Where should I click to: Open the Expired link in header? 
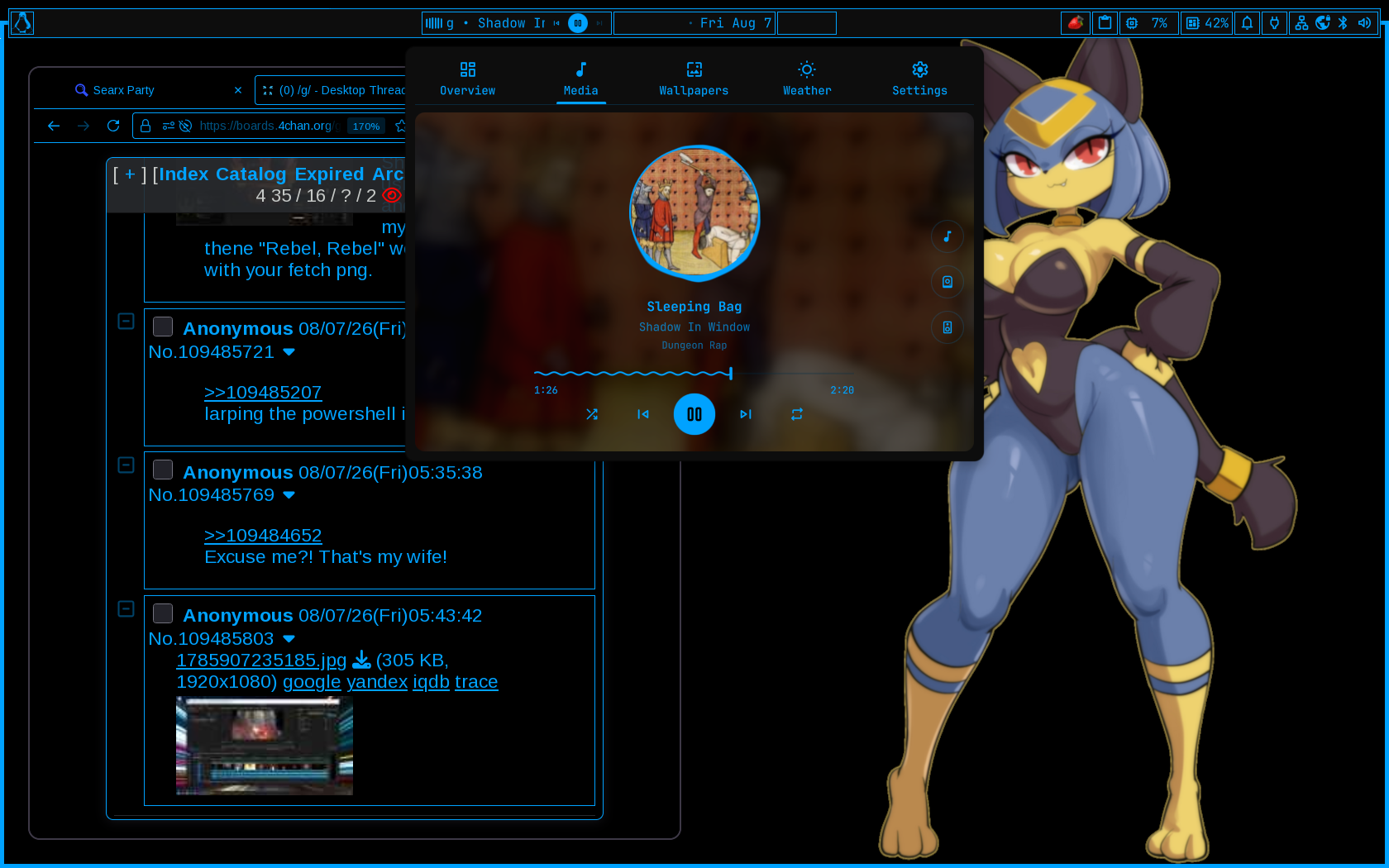tap(329, 174)
